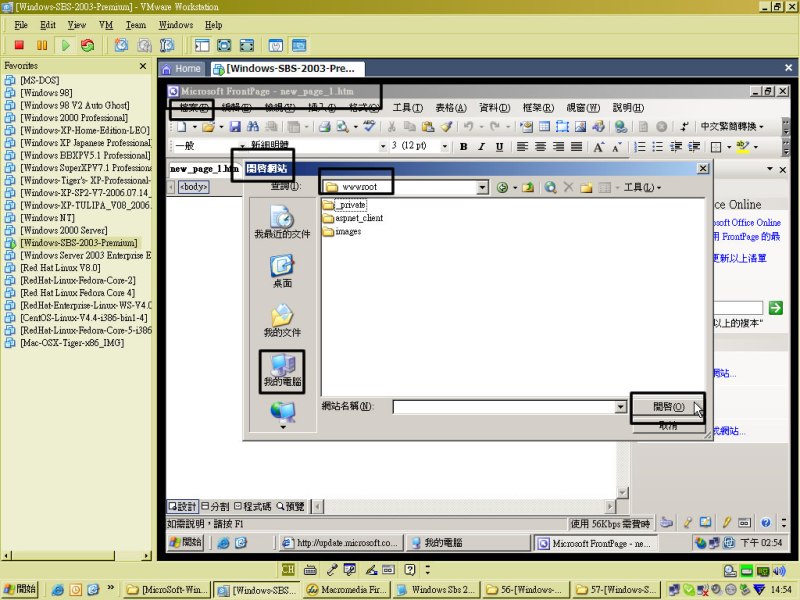The height and width of the screenshot is (600, 800).
Task: Select the _private folder
Action: coord(345,205)
